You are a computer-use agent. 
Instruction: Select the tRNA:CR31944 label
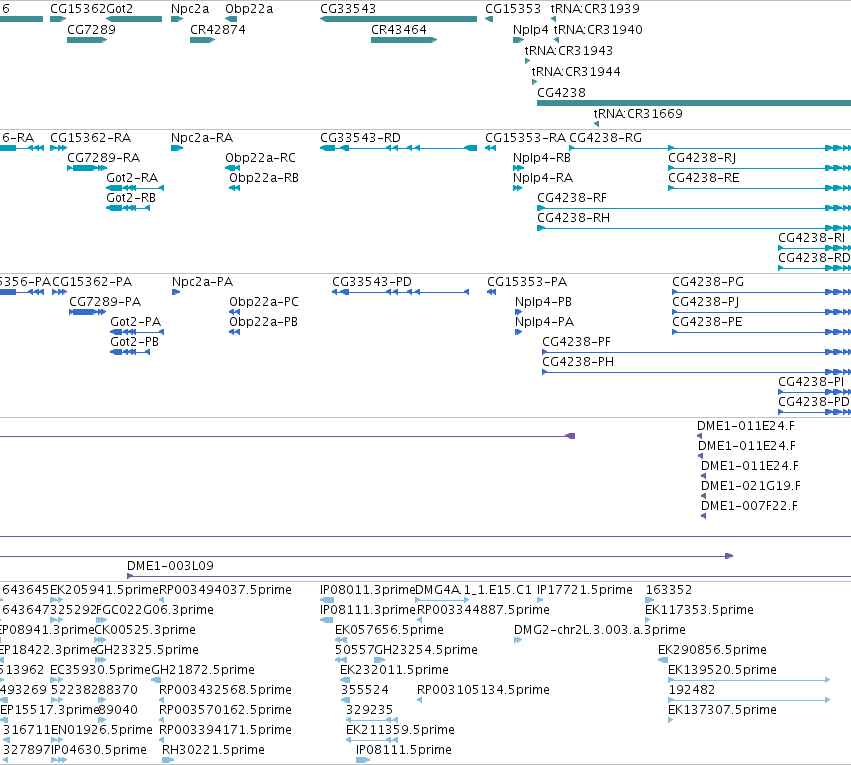(x=576, y=72)
